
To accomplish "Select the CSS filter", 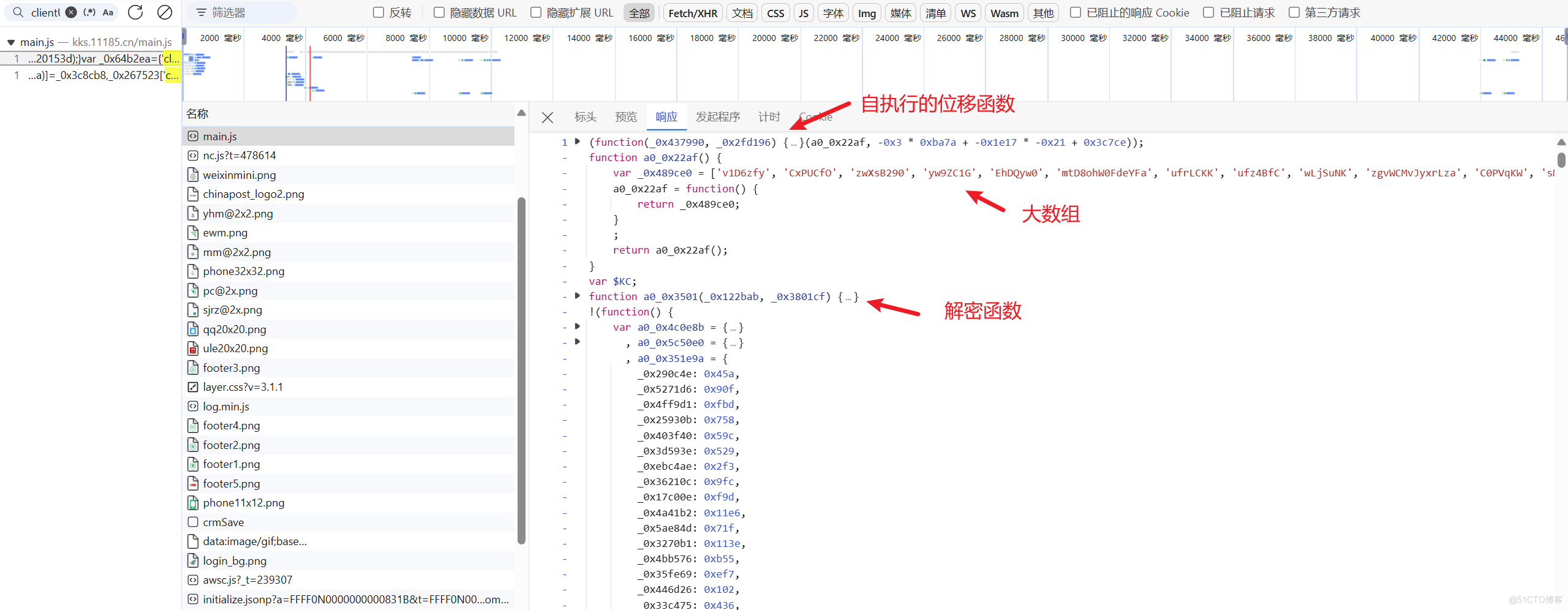I will [x=775, y=13].
